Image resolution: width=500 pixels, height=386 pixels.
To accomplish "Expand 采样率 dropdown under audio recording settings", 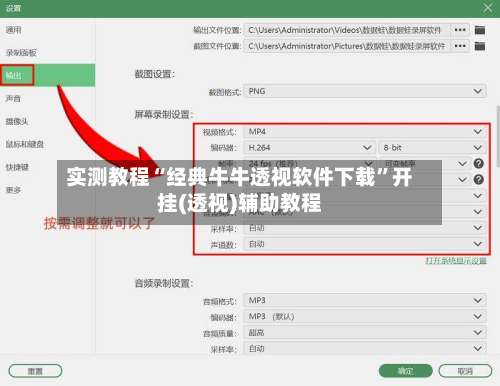I will point(365,348).
